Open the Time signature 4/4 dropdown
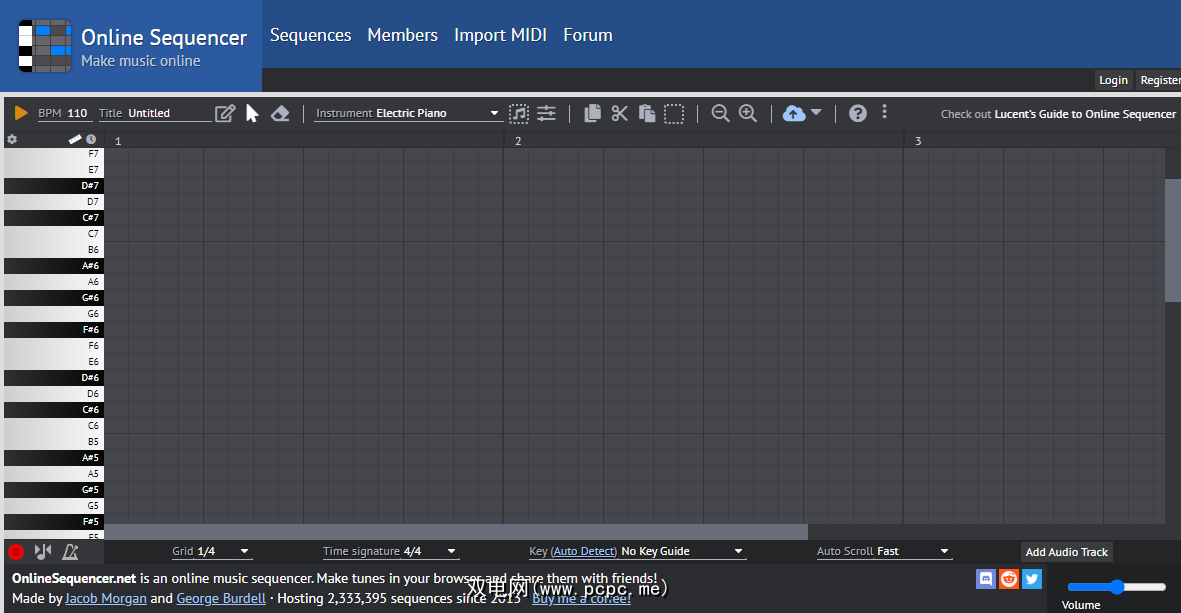 coord(390,551)
